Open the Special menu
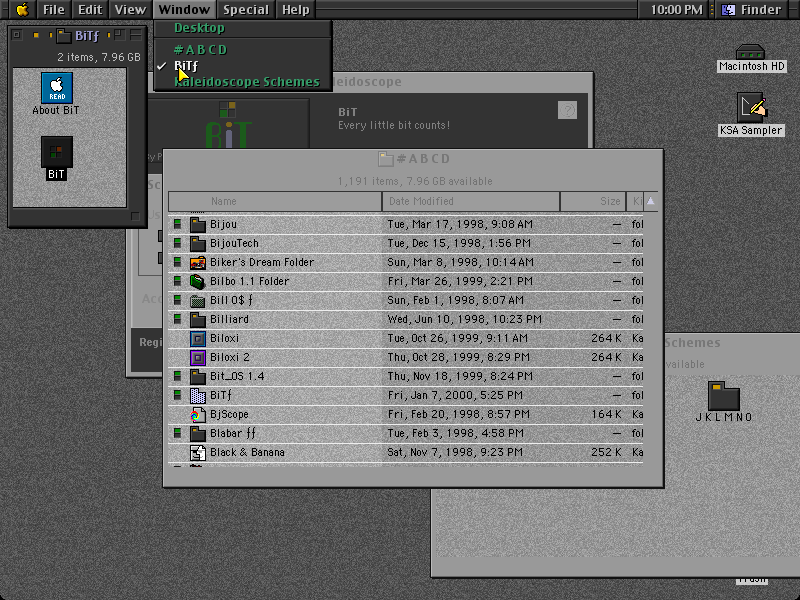The image size is (800, 600). [245, 9]
